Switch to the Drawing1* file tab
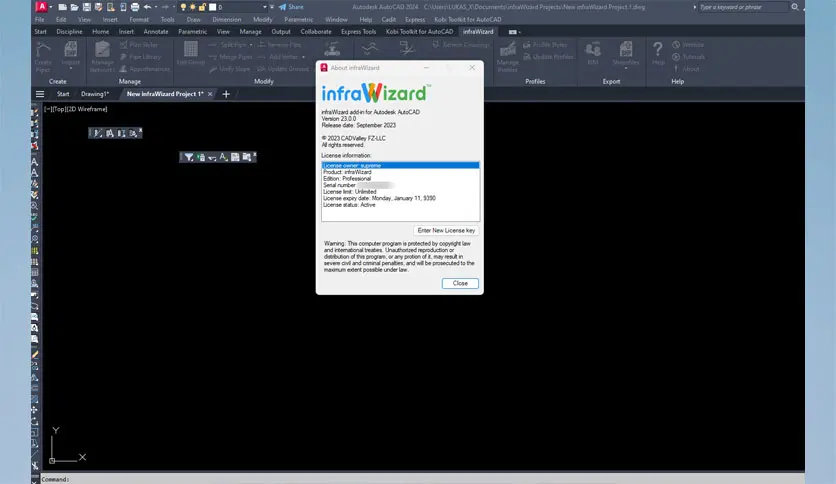 point(95,94)
